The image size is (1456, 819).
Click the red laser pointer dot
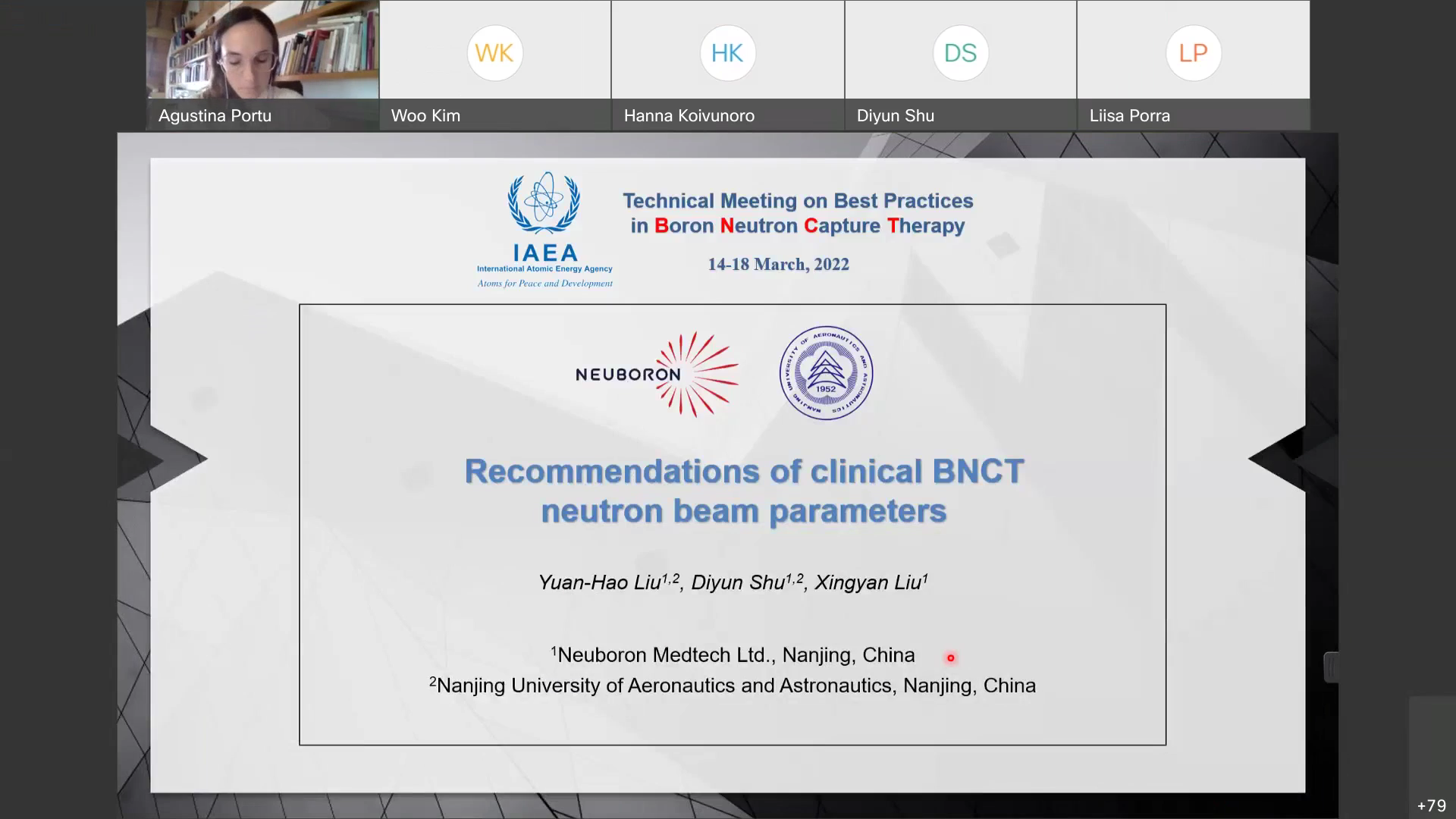(950, 657)
